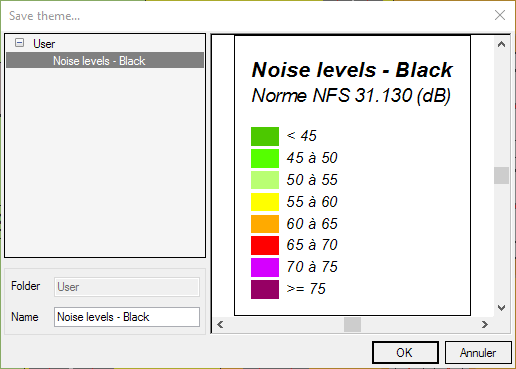Viewport: 516px width, 369px height.
Task: Click the 'Save theme...' dialog title
Action: pos(45,16)
